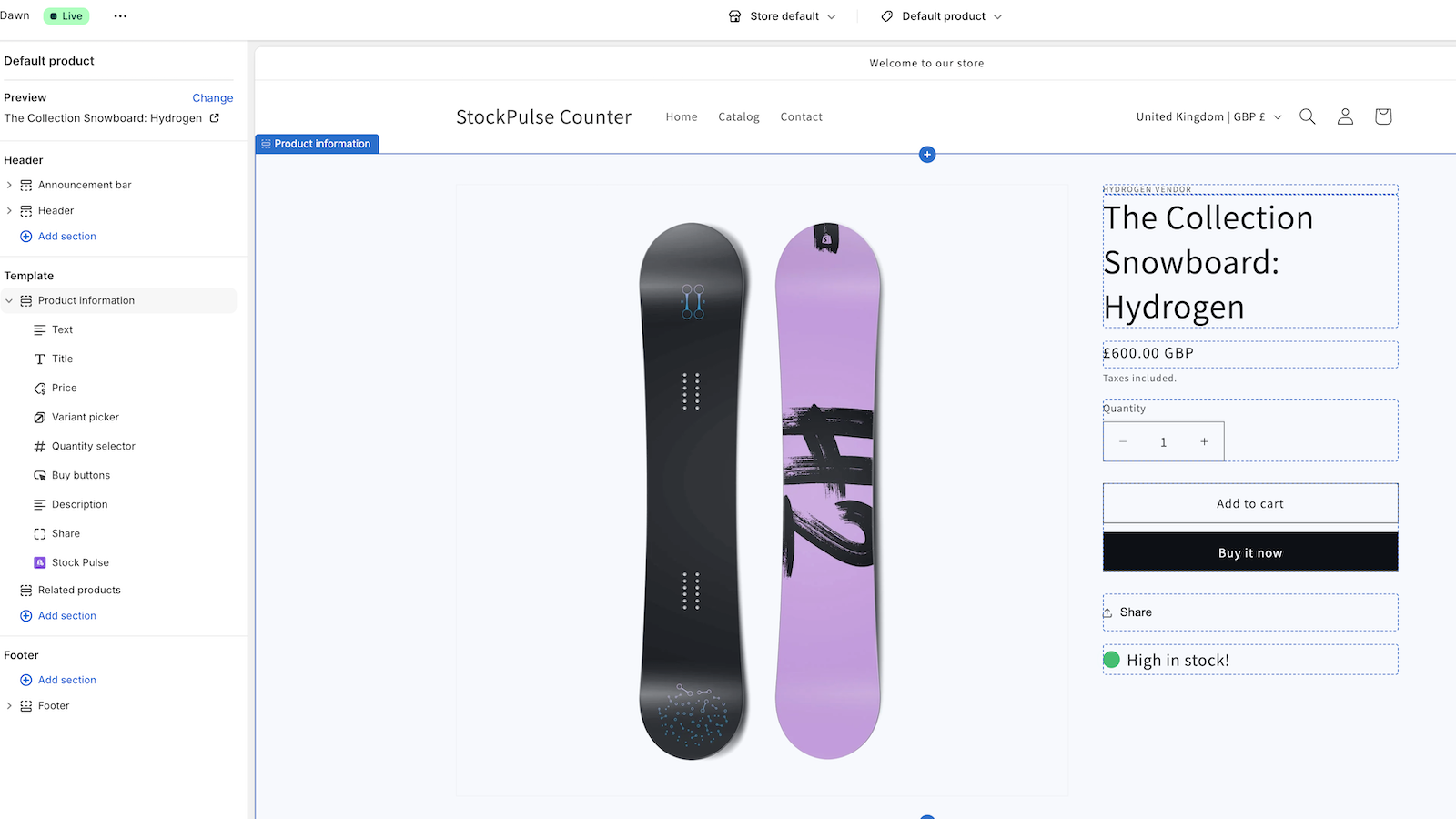Click the three-dots more actions menu

(x=120, y=16)
